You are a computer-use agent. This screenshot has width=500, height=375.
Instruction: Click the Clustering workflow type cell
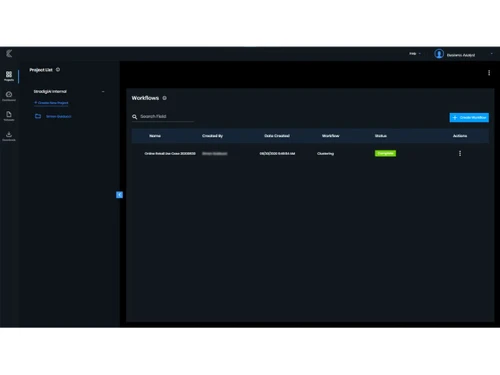[325, 154]
